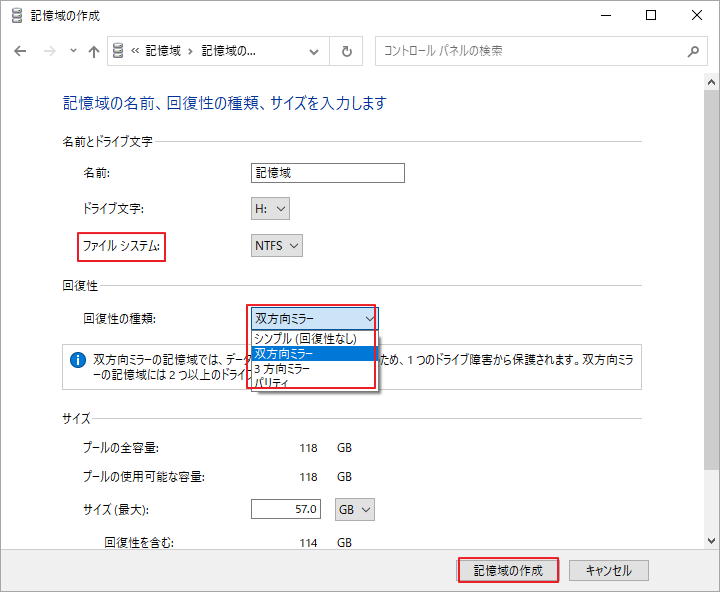The width and height of the screenshot is (720, 592).
Task: Click the Up directory arrow
Action: tap(94, 51)
